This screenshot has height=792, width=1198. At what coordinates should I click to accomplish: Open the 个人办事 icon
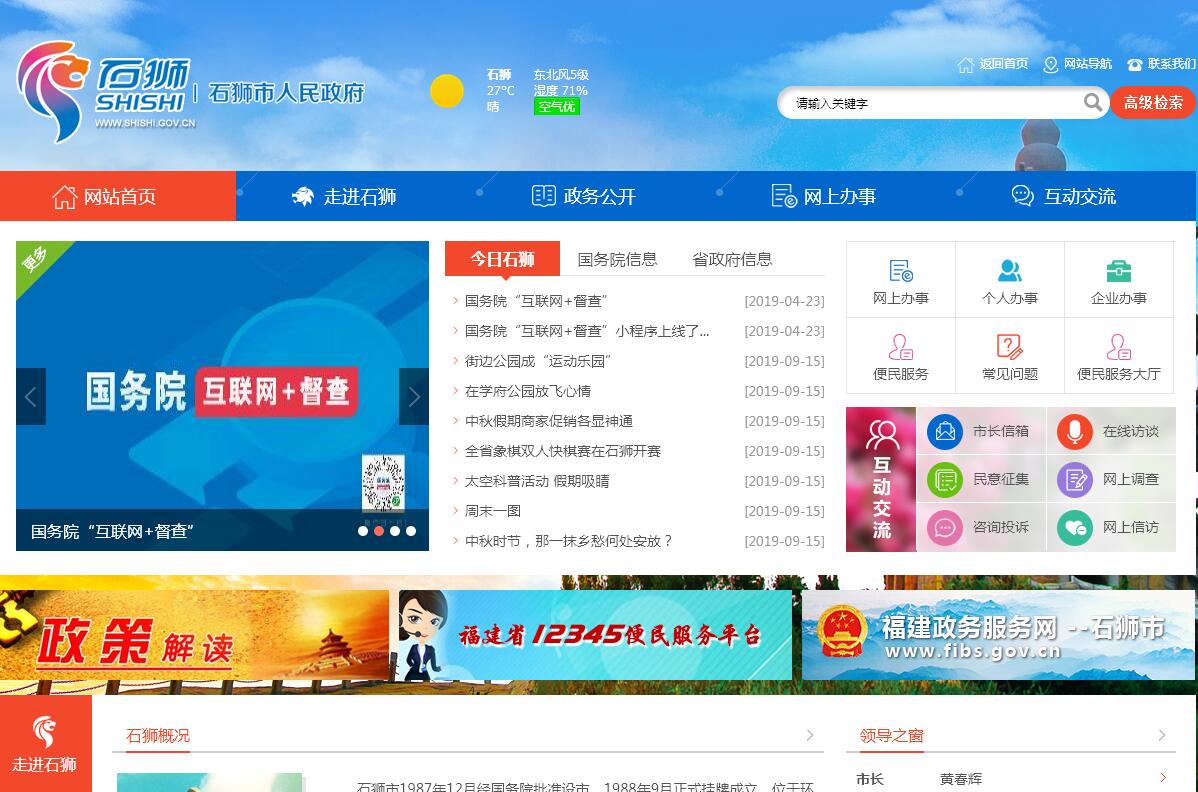tap(1010, 271)
